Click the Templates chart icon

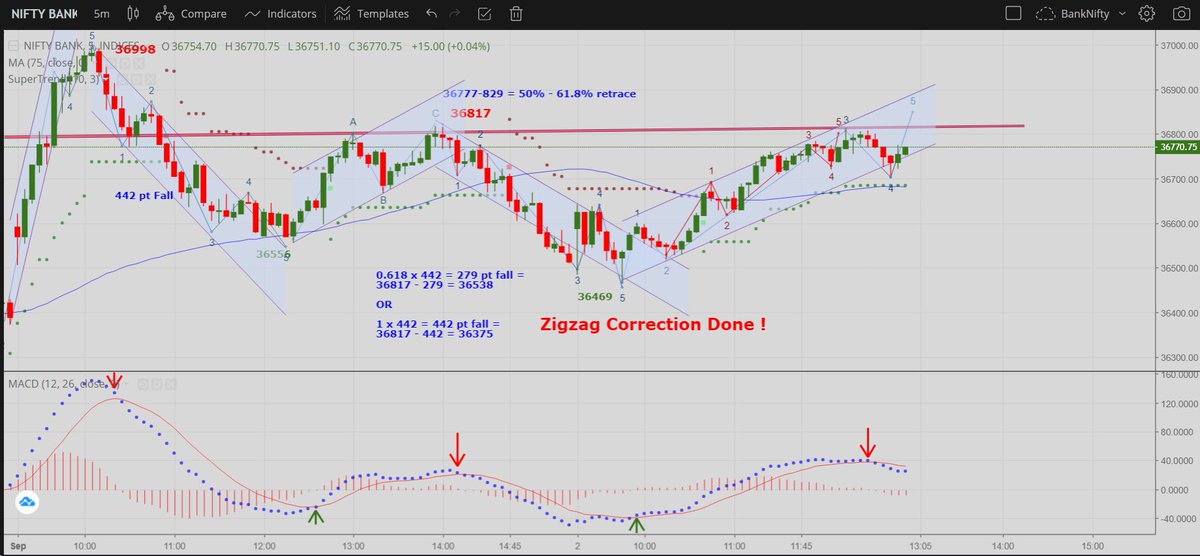pyautogui.click(x=342, y=14)
